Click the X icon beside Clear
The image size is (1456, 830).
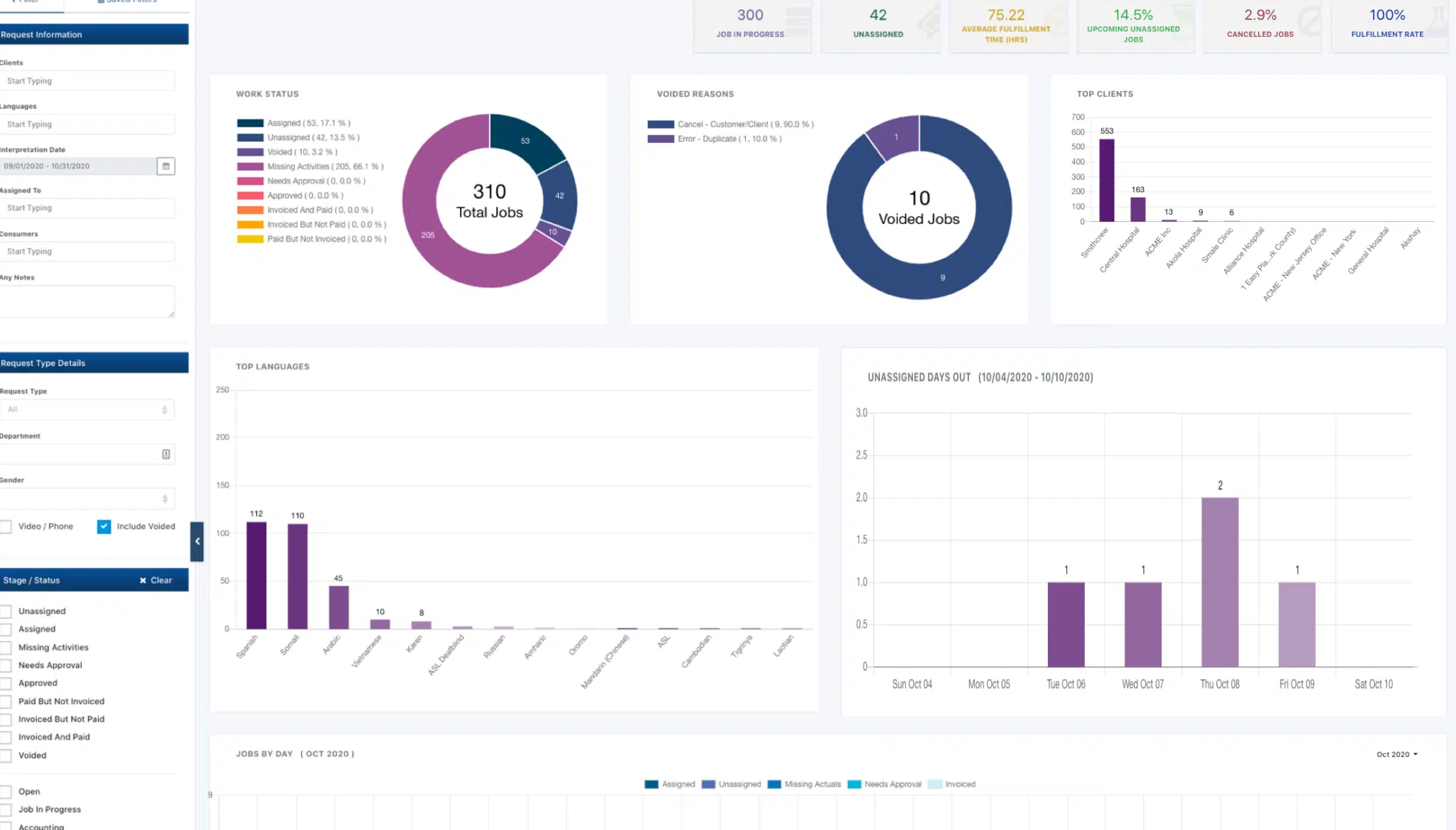point(143,581)
